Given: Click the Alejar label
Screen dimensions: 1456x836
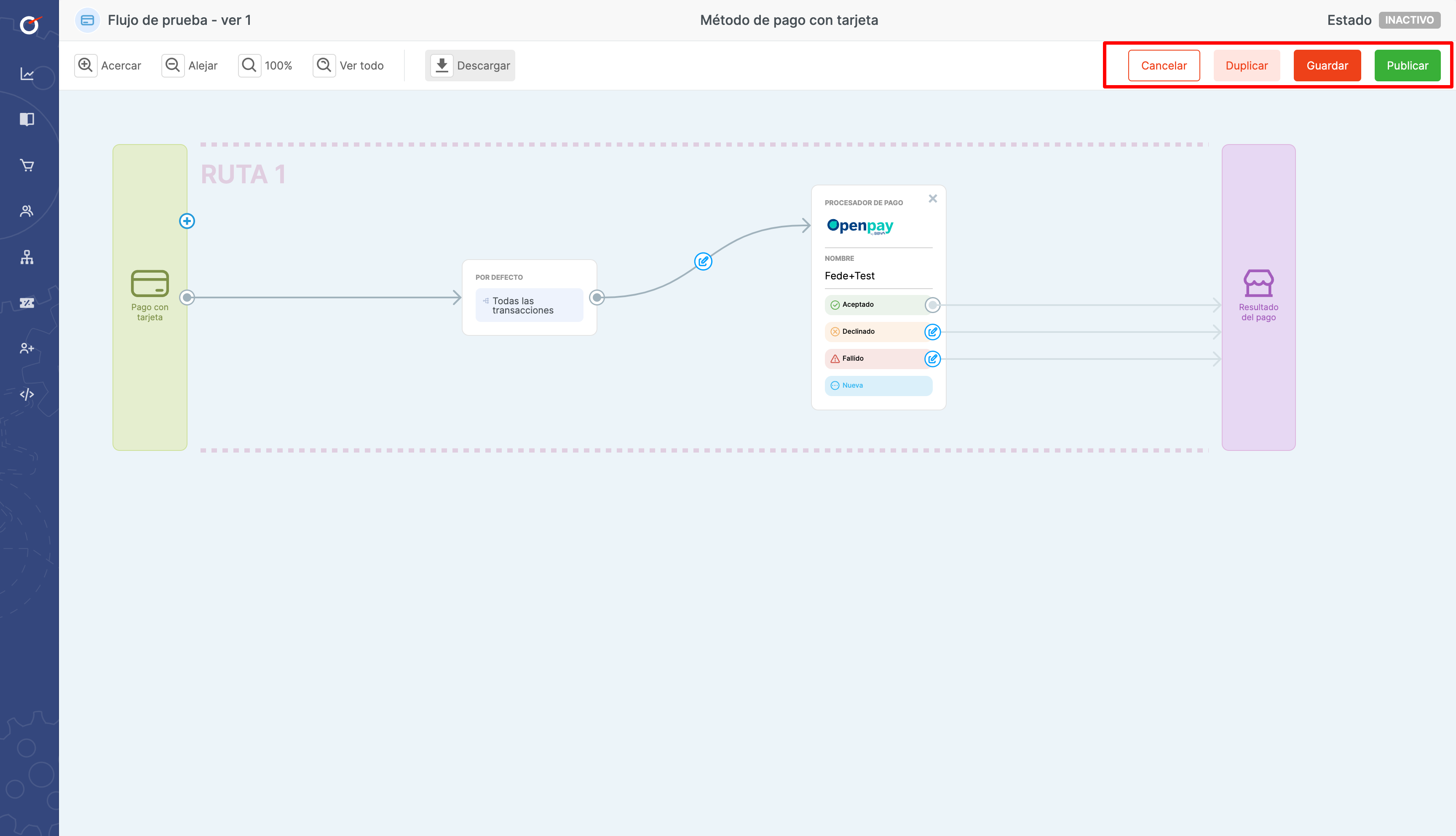Looking at the screenshot, I should pyautogui.click(x=203, y=65).
